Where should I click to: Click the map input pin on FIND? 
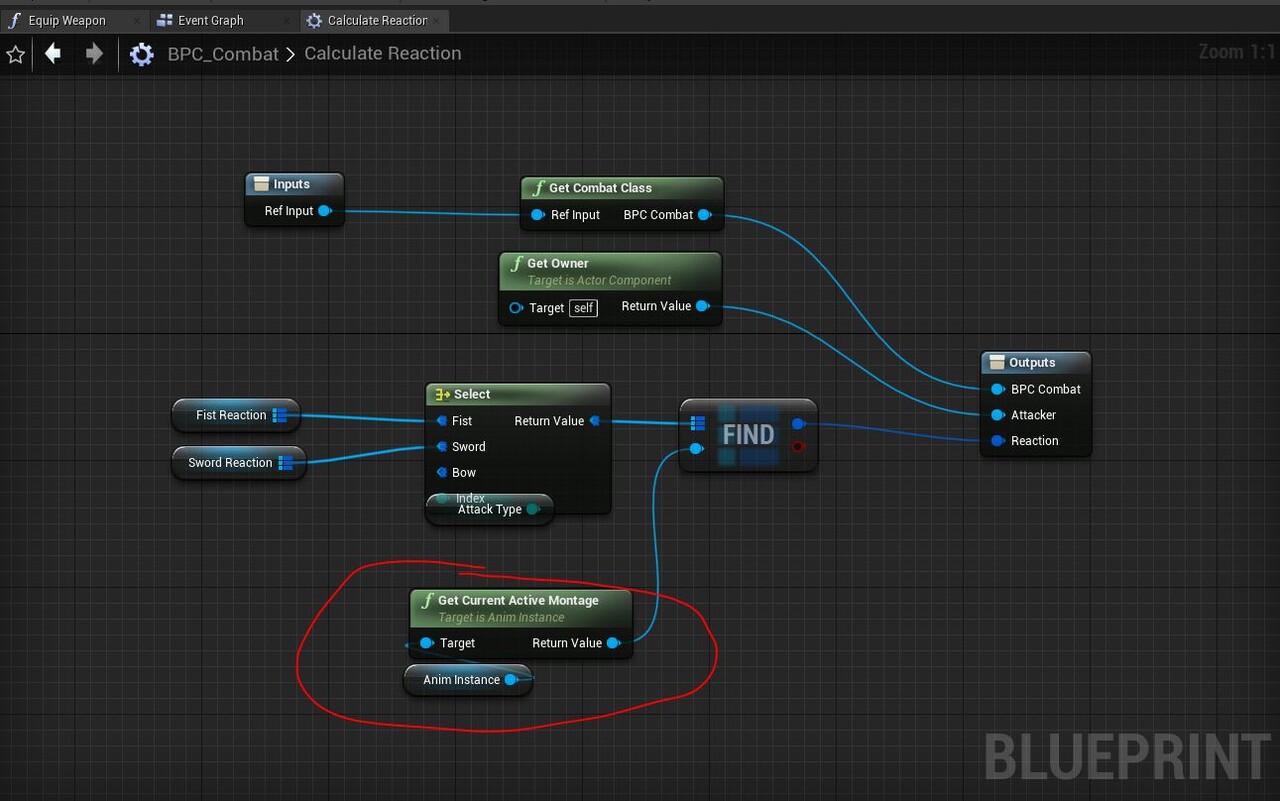pos(698,424)
